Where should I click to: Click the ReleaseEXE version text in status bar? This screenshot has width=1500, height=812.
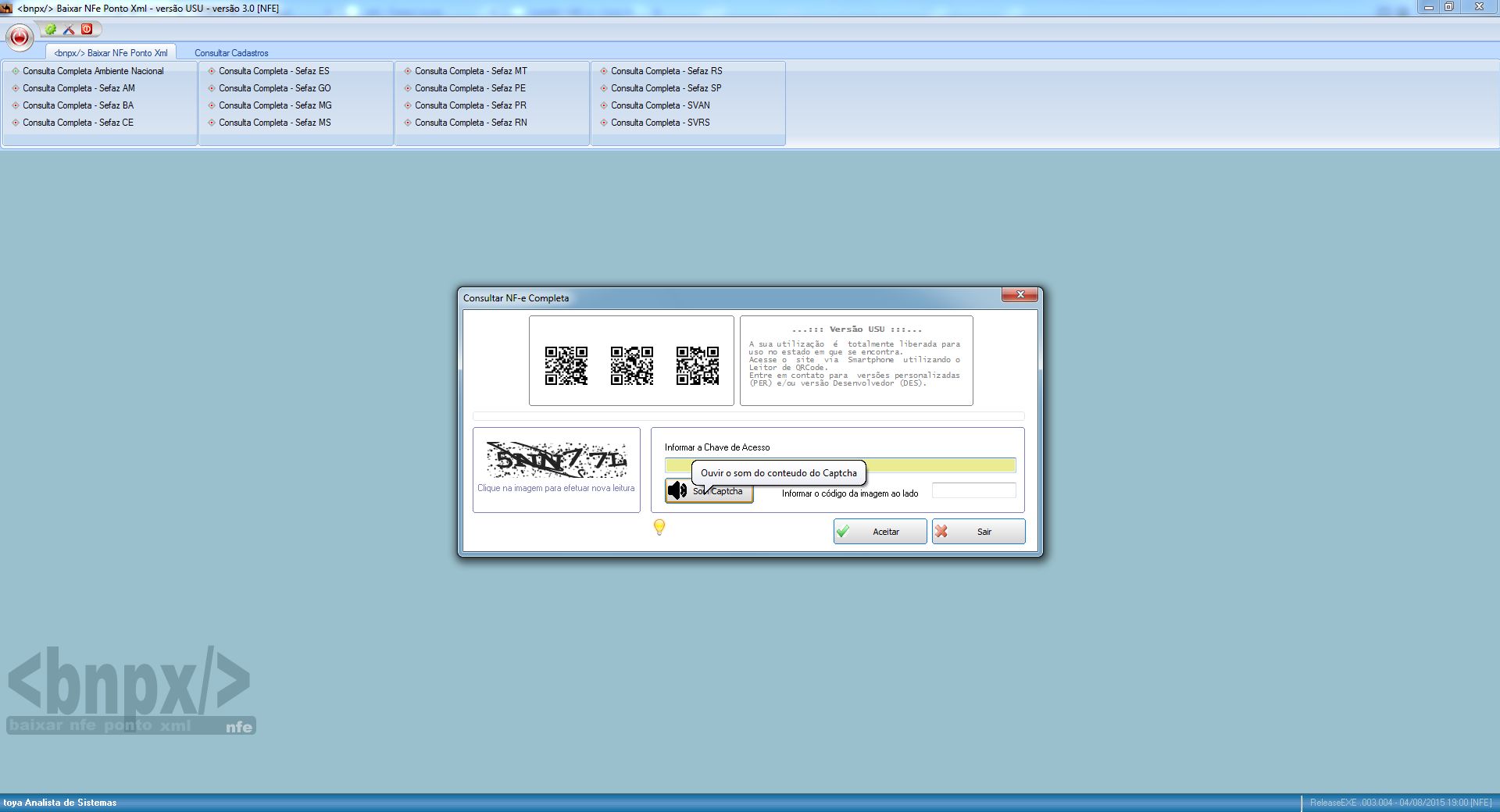1401,803
